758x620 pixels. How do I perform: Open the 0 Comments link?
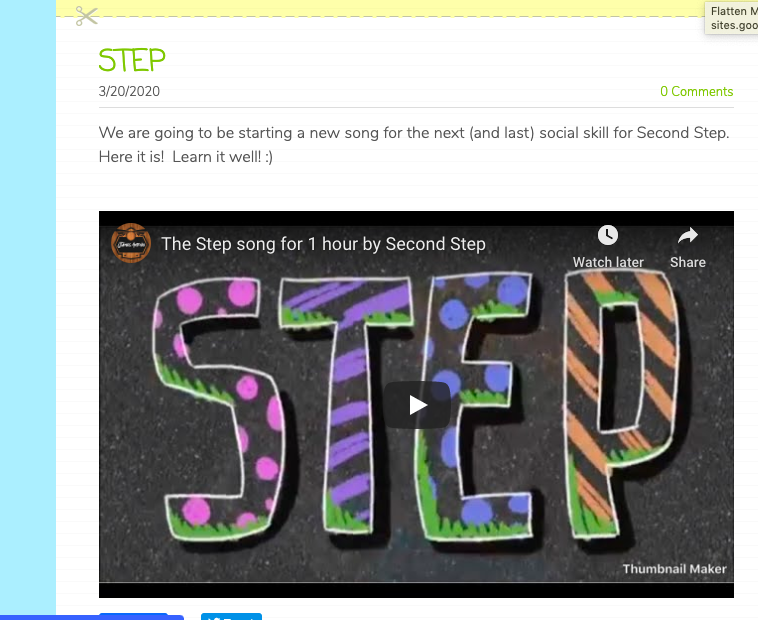point(697,91)
